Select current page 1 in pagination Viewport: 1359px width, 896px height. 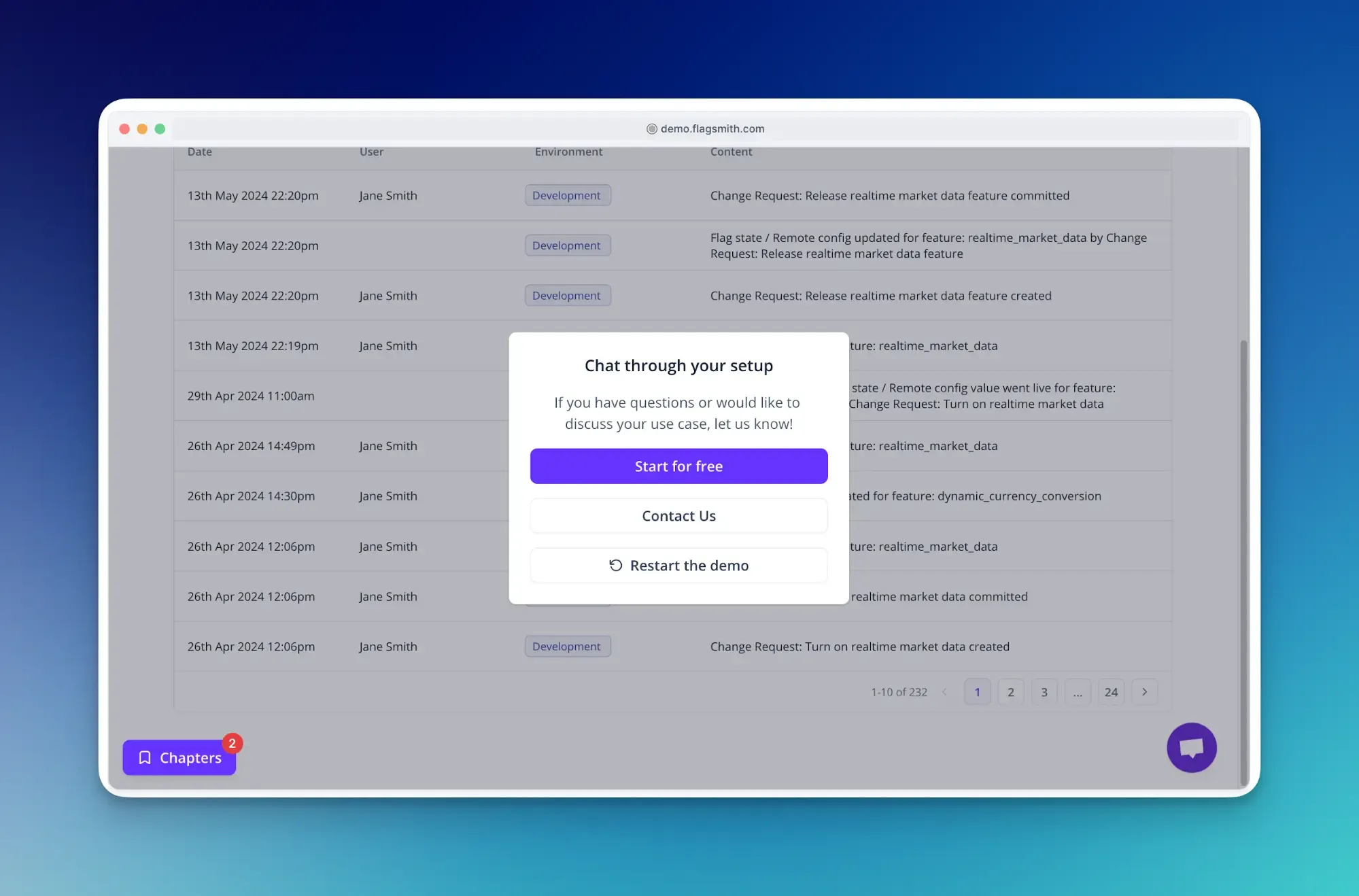click(977, 692)
